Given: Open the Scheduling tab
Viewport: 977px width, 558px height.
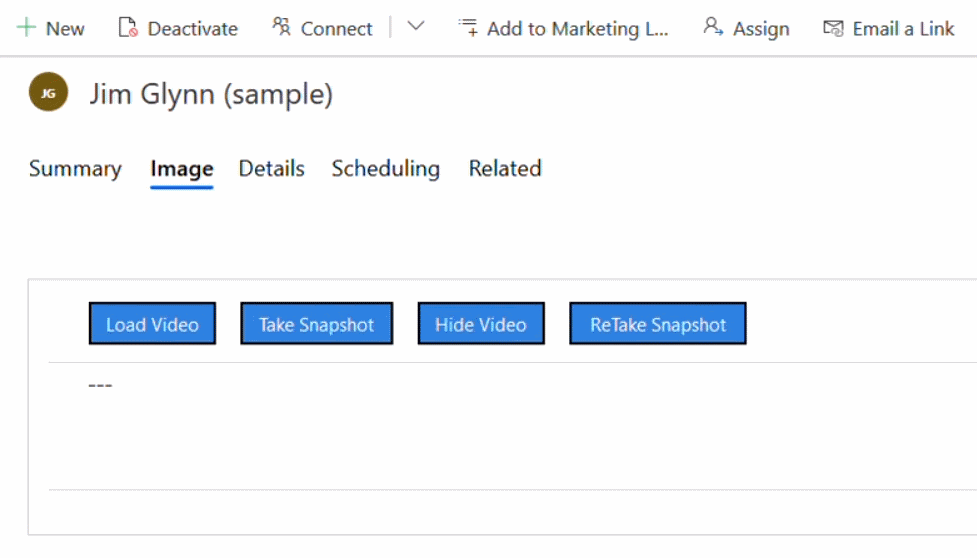Looking at the screenshot, I should [x=386, y=169].
